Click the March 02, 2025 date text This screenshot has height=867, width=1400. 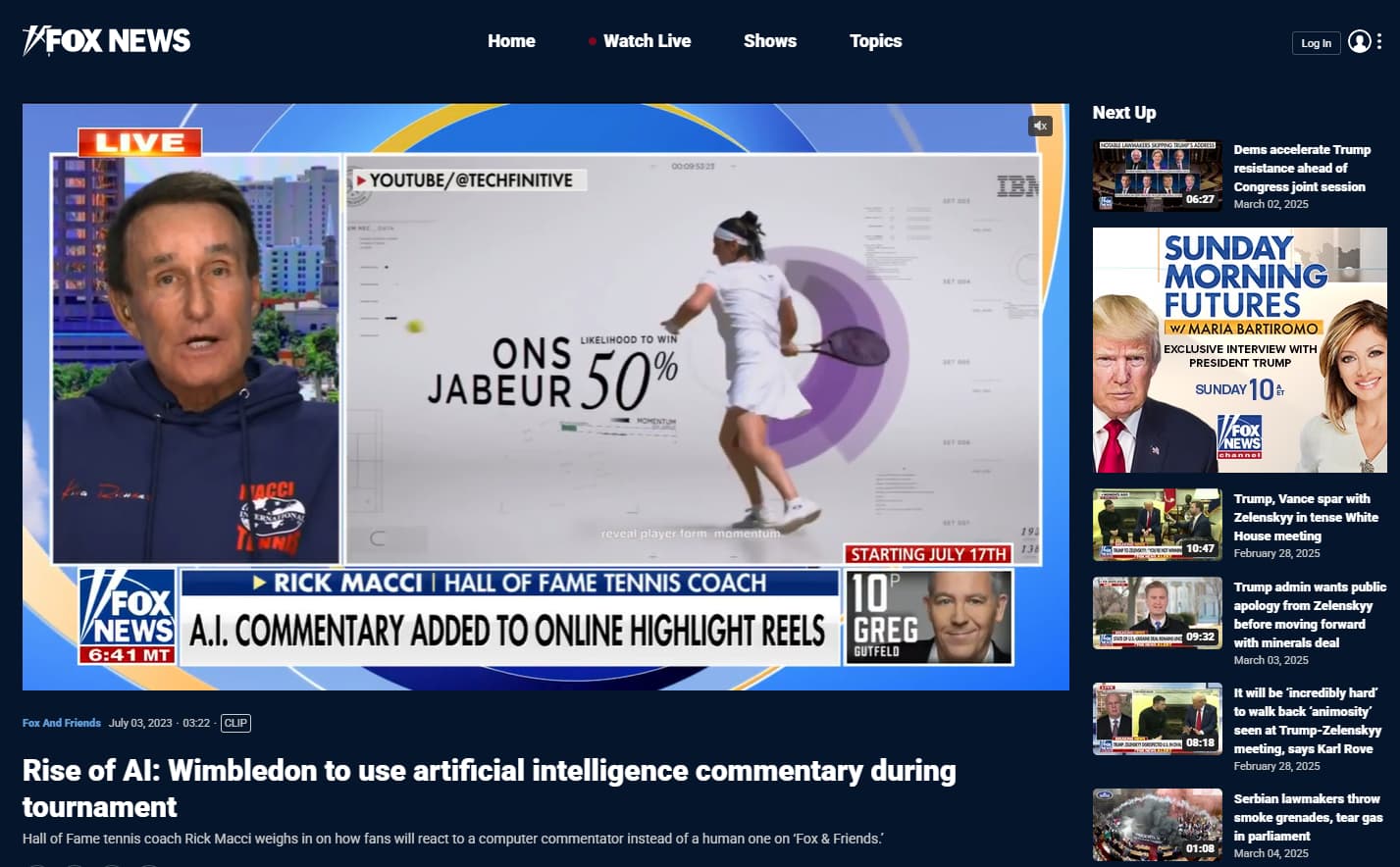click(x=1271, y=204)
